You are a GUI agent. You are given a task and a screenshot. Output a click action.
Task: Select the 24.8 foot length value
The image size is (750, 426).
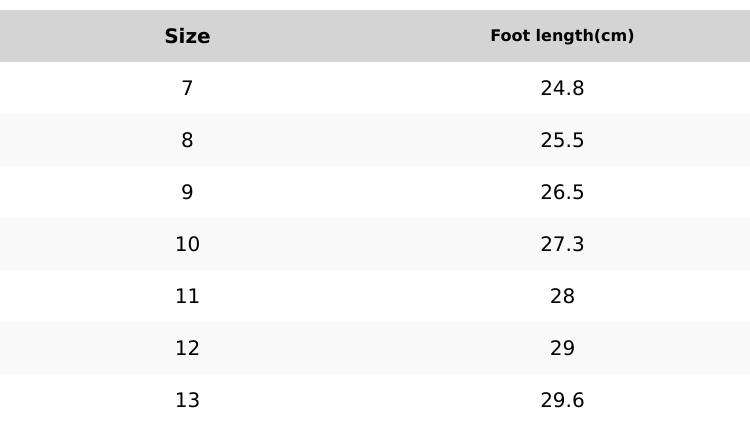pyautogui.click(x=562, y=88)
